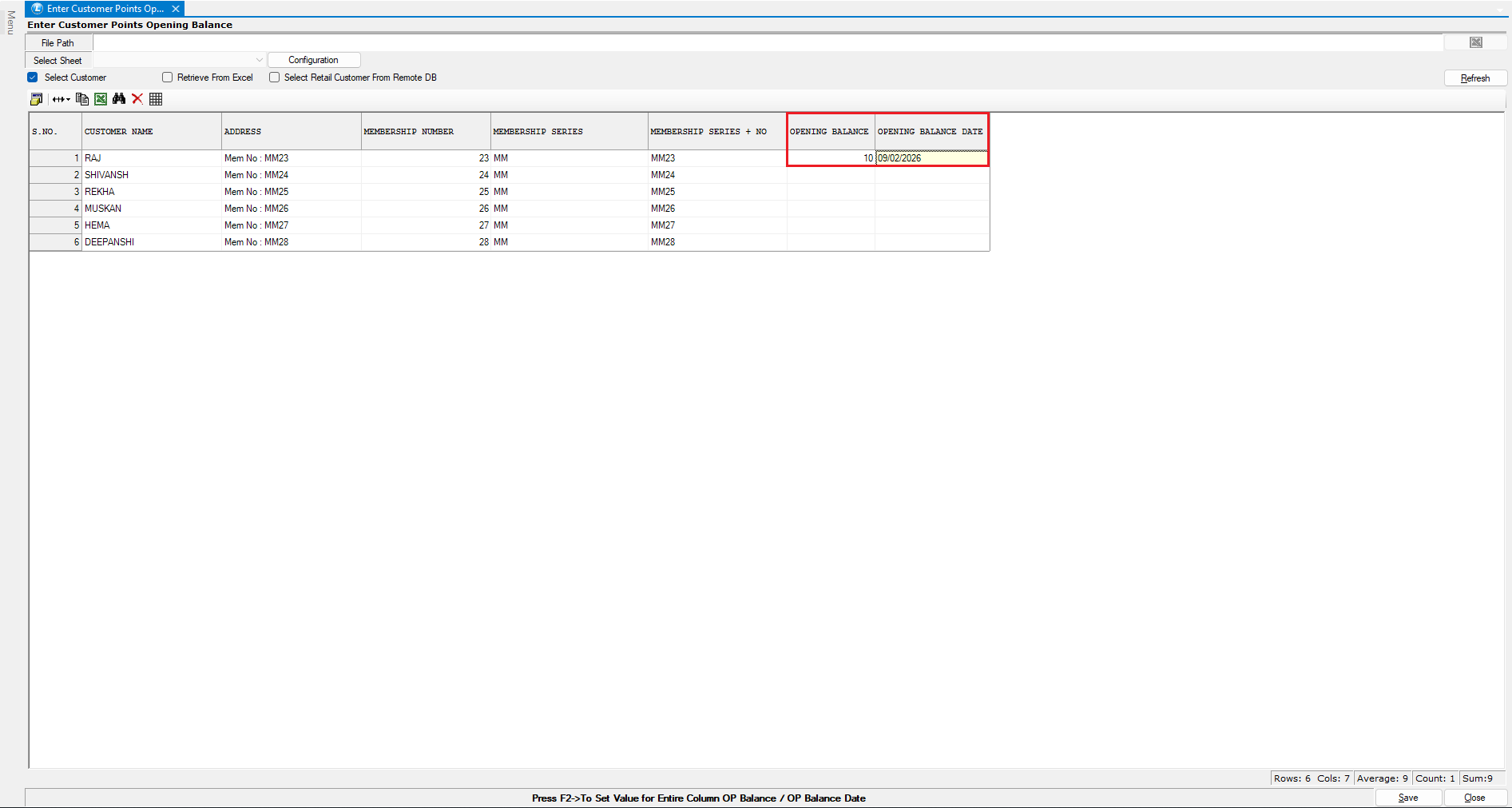Click the browse icon beside File Path field

coord(1475,42)
